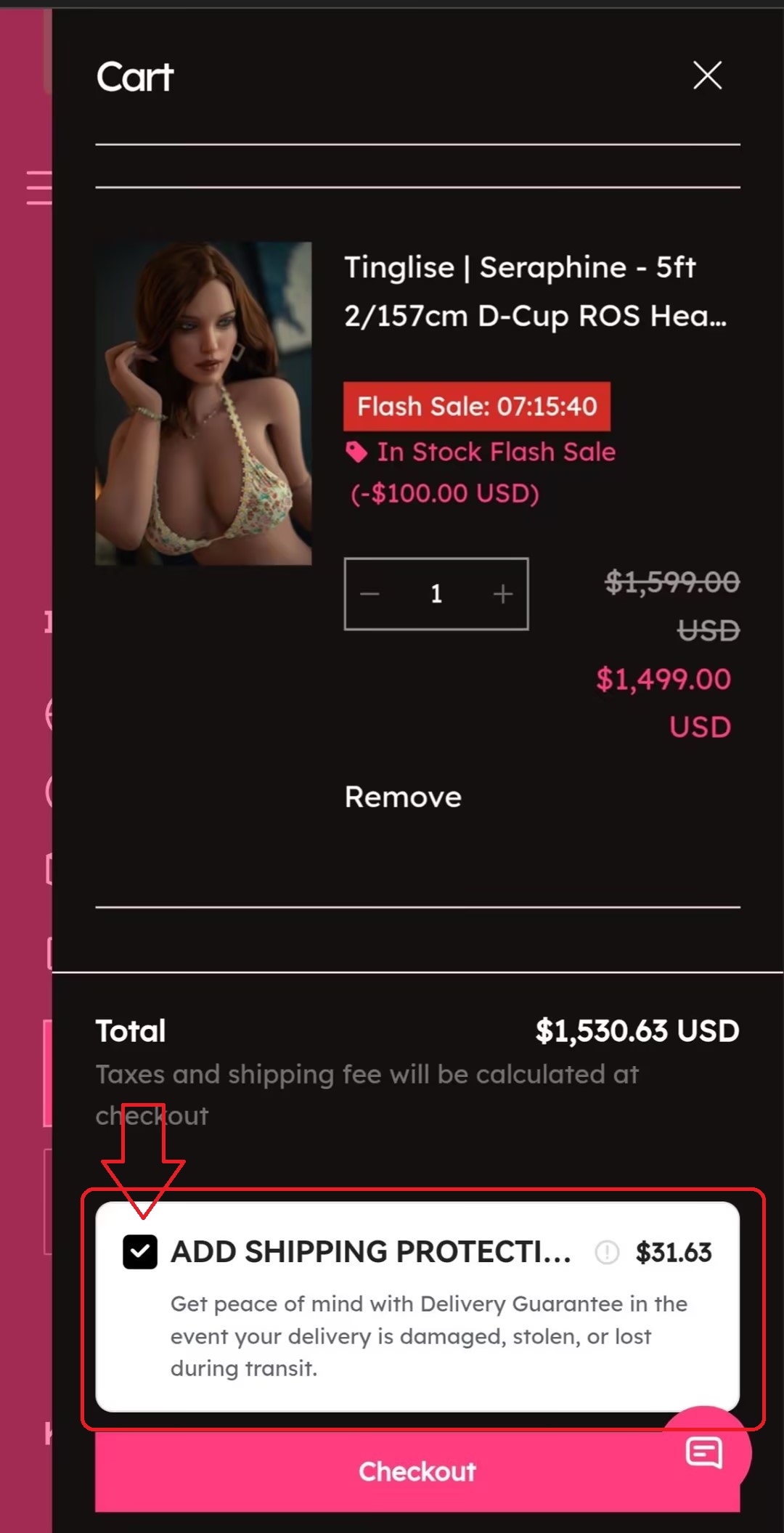
Task: Open the hamburger menu behind the cart
Action: [39, 187]
